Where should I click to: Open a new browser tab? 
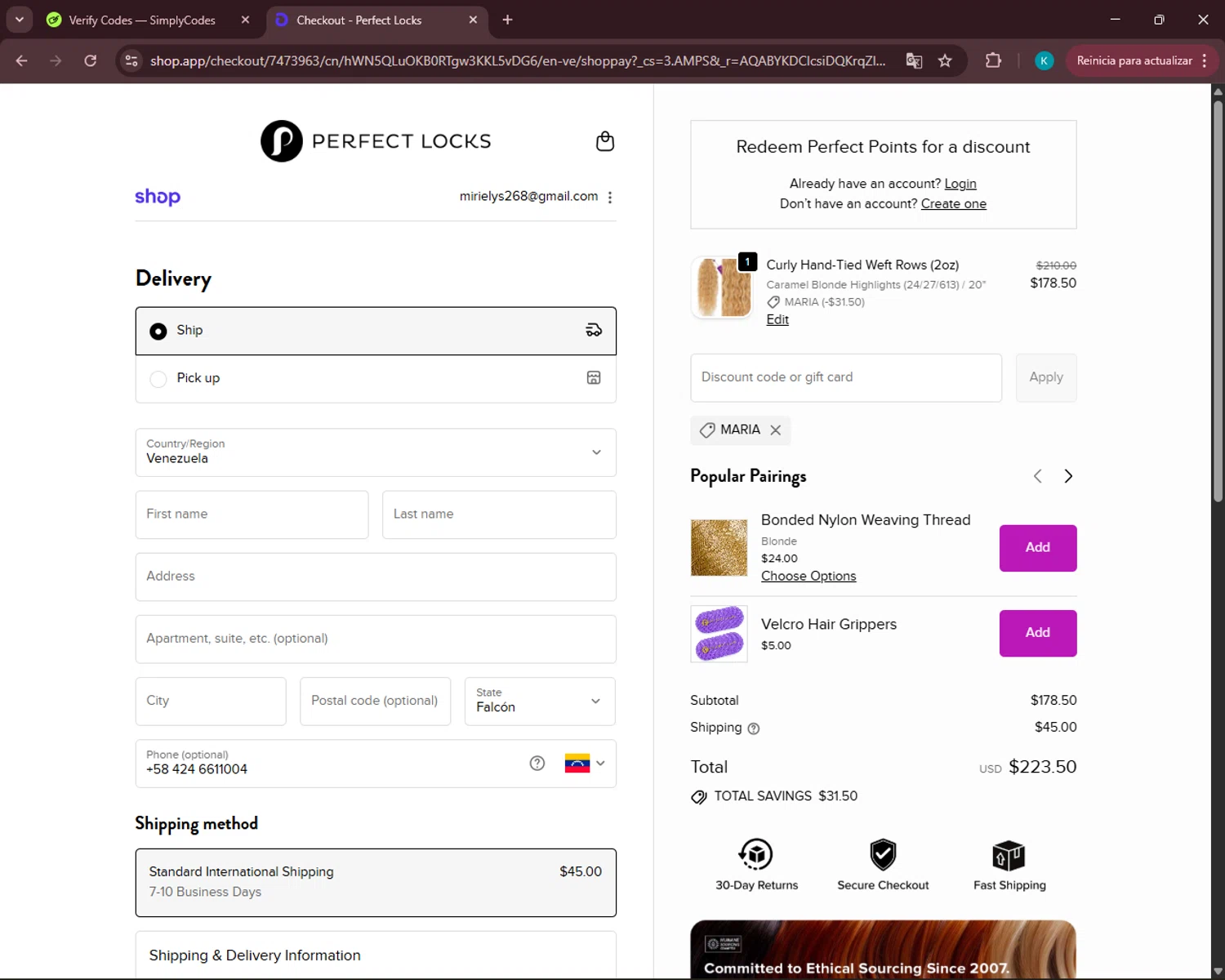click(x=507, y=20)
